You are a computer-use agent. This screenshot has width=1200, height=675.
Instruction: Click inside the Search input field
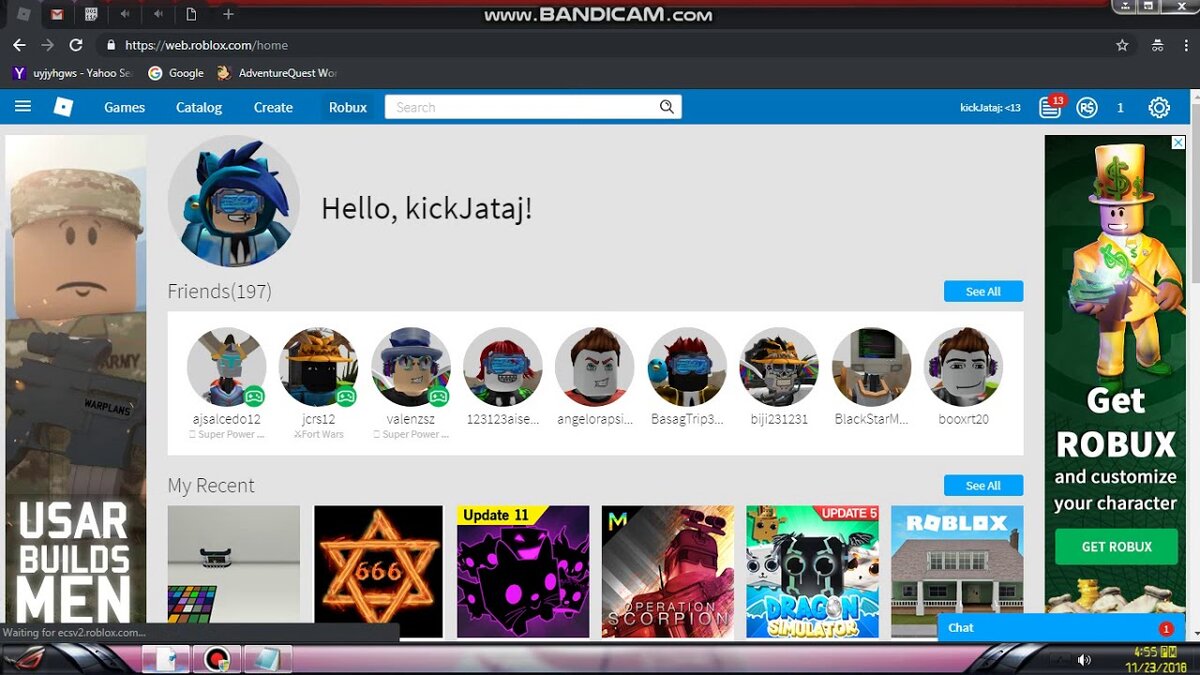point(521,107)
